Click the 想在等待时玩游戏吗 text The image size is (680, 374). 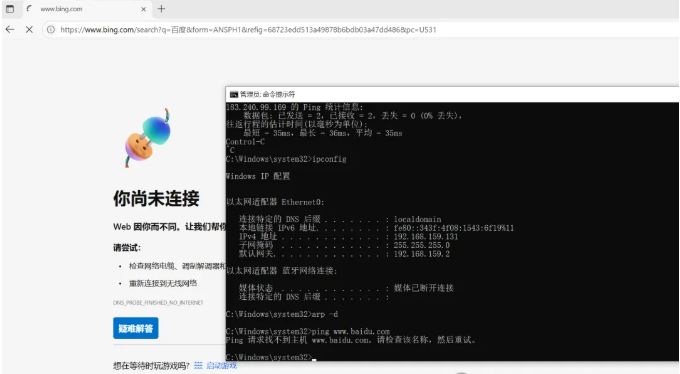[x=151, y=365]
